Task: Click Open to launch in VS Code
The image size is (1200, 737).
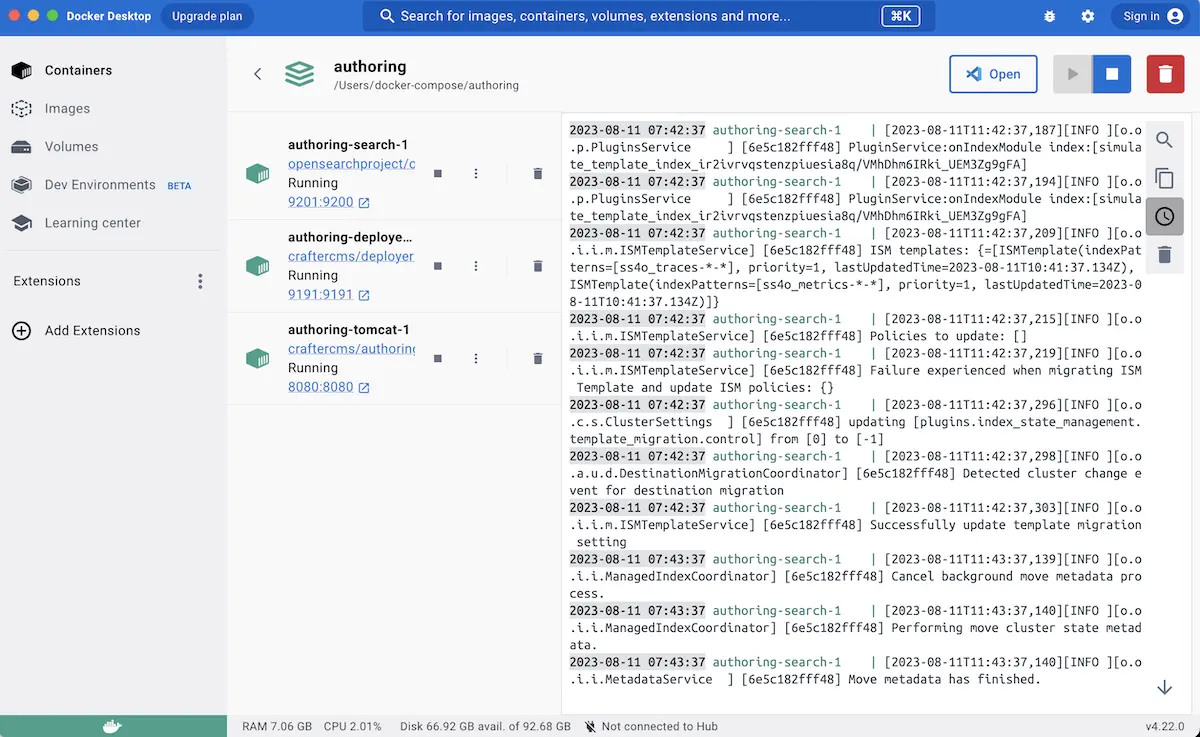Action: (x=993, y=74)
